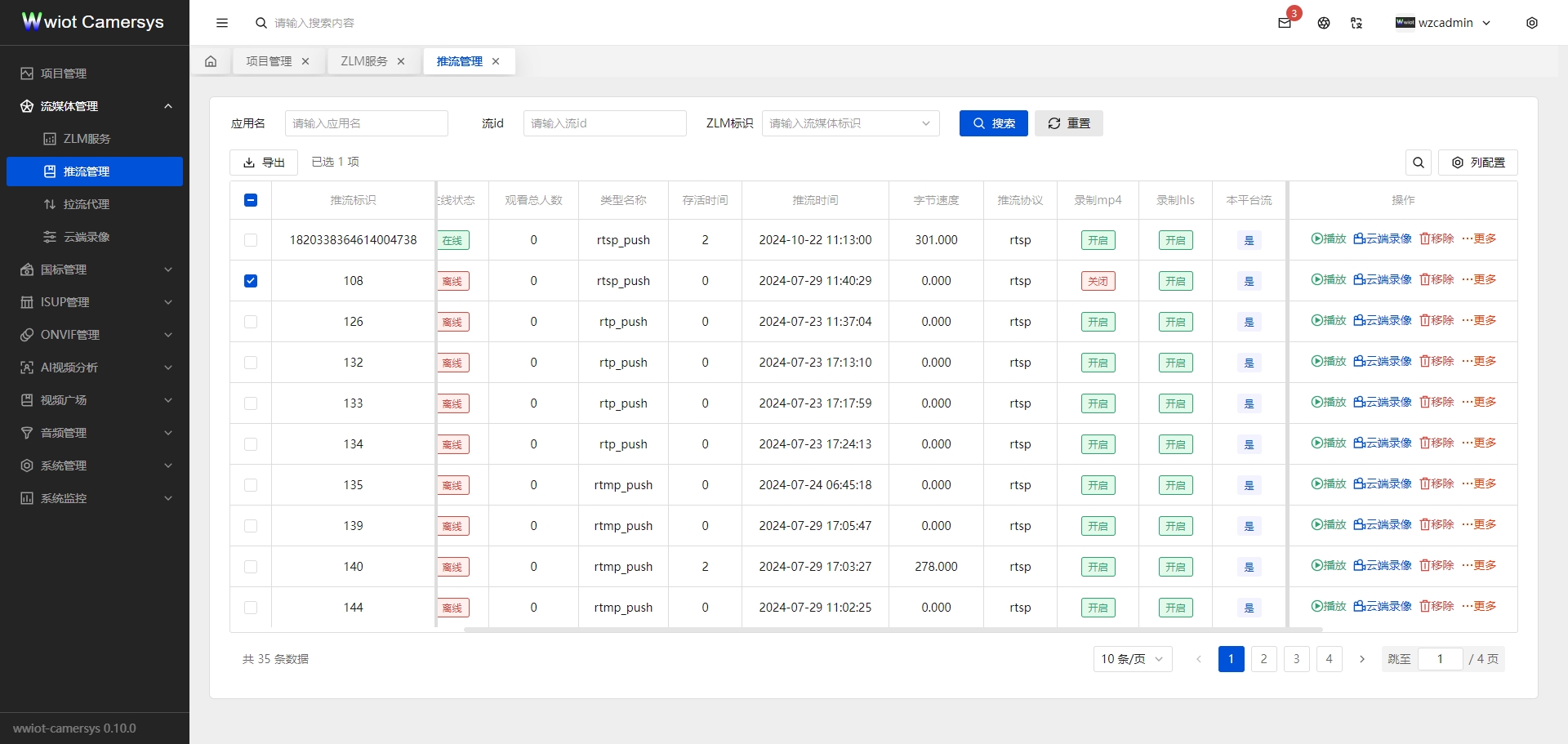Click the 导出 export button
Image resolution: width=1568 pixels, height=744 pixels.
[263, 163]
